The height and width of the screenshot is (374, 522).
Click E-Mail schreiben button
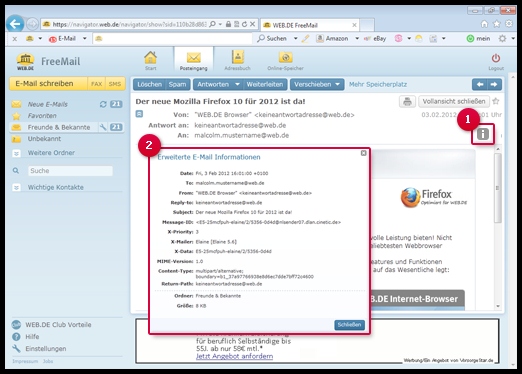click(x=48, y=84)
